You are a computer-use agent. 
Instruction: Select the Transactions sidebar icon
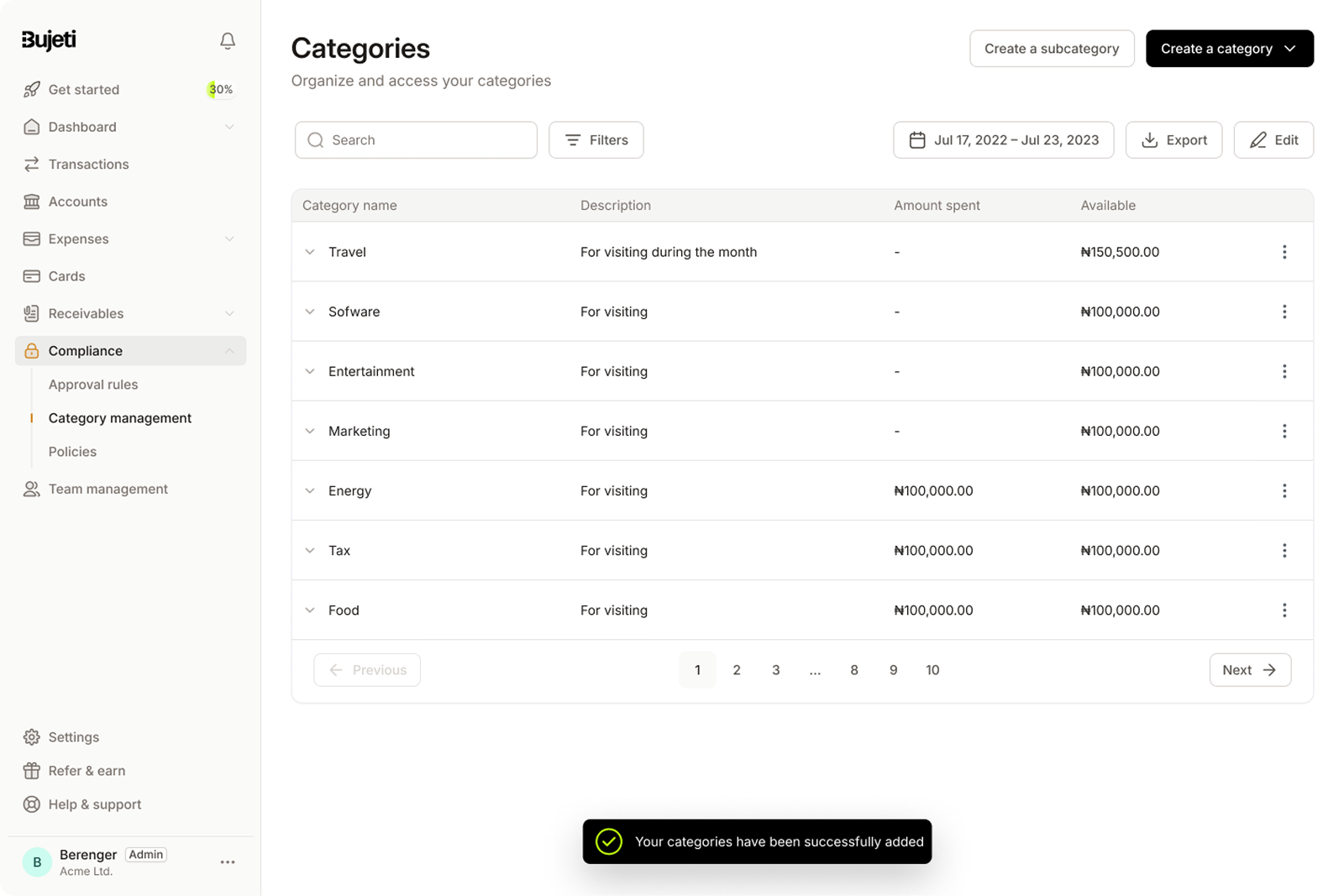click(x=32, y=164)
